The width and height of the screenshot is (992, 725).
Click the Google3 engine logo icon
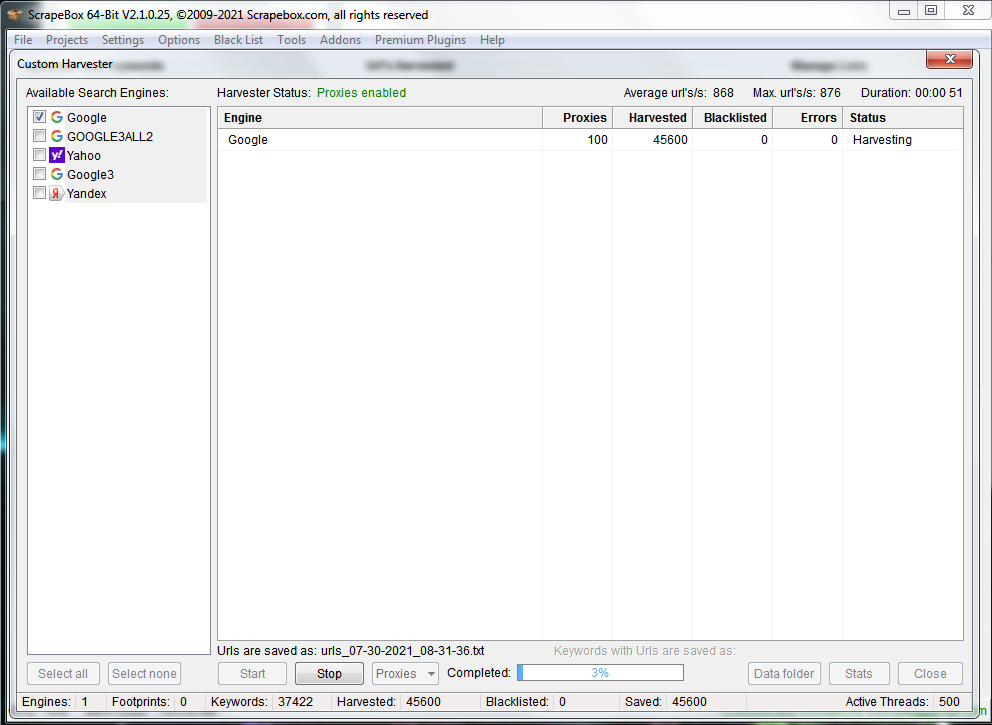point(57,175)
